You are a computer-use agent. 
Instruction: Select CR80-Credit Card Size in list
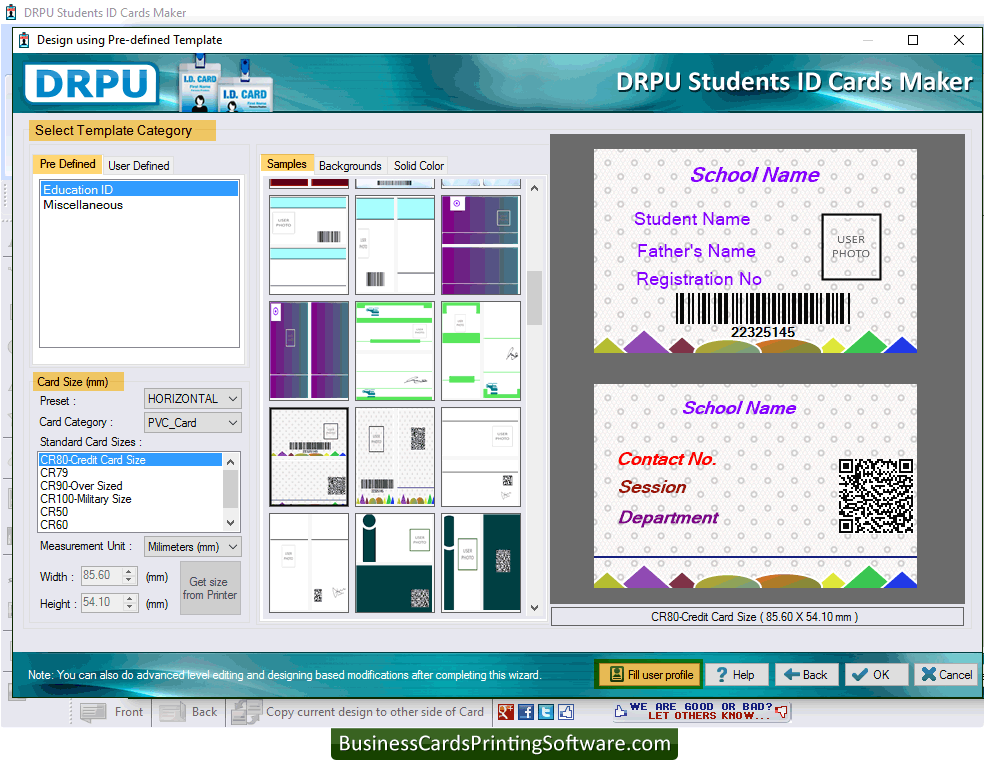point(130,459)
